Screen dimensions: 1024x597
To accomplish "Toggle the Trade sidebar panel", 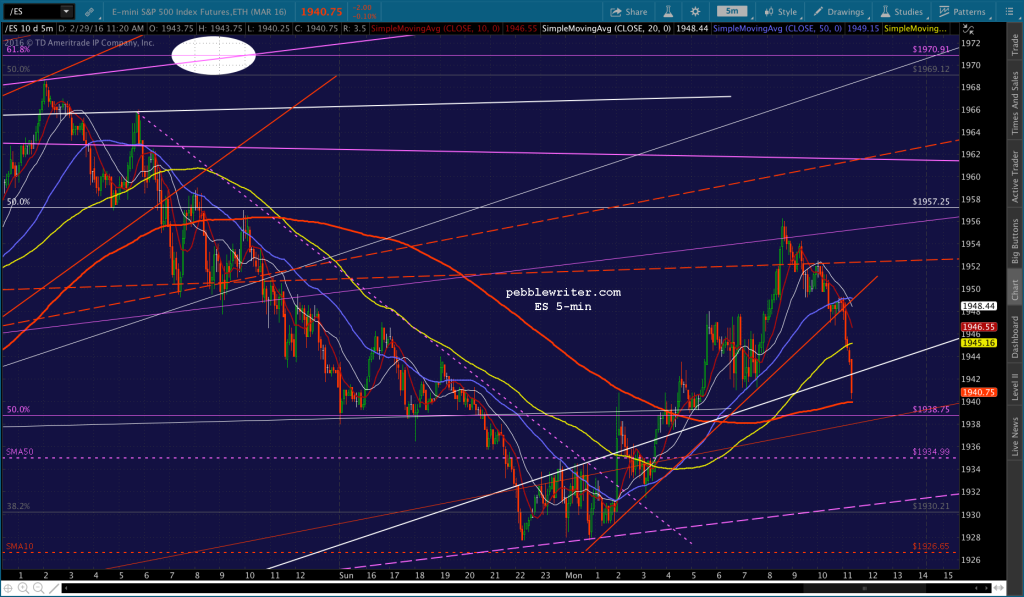I will 1015,44.
